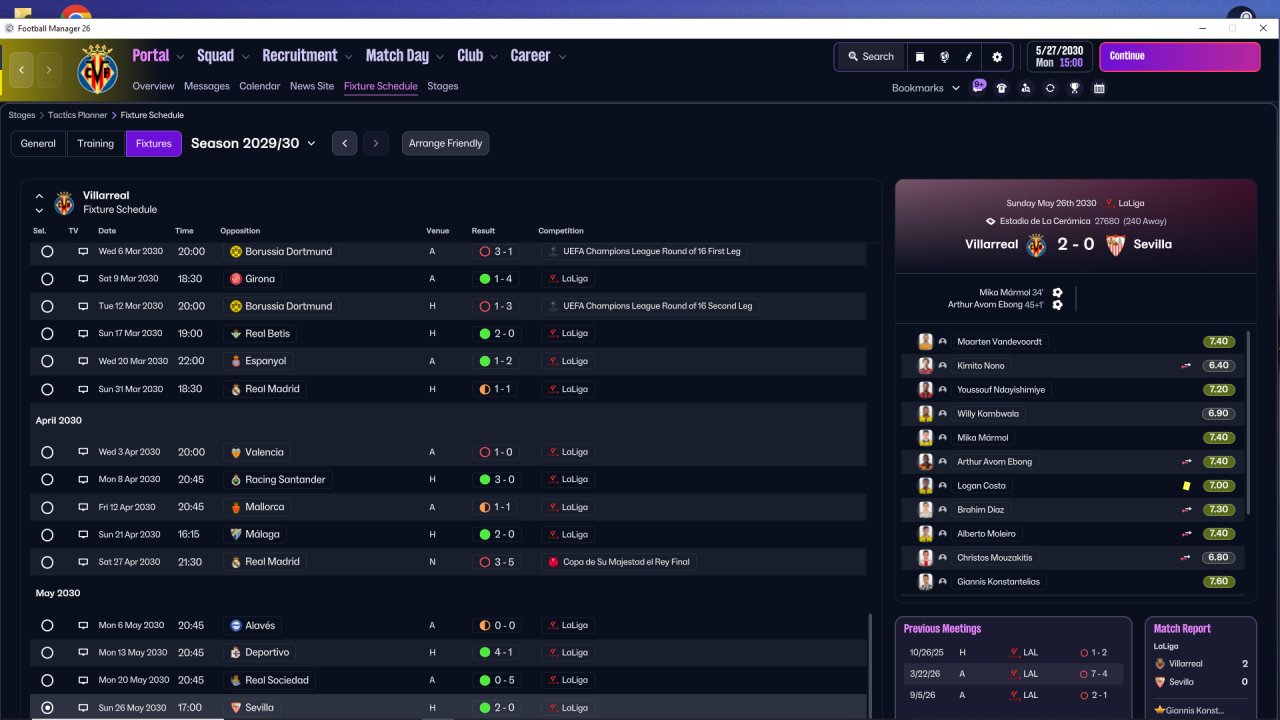The height and width of the screenshot is (720, 1280).
Task: Toggle the Villarreal Fixture Schedule expander arrows
Action: coord(39,203)
